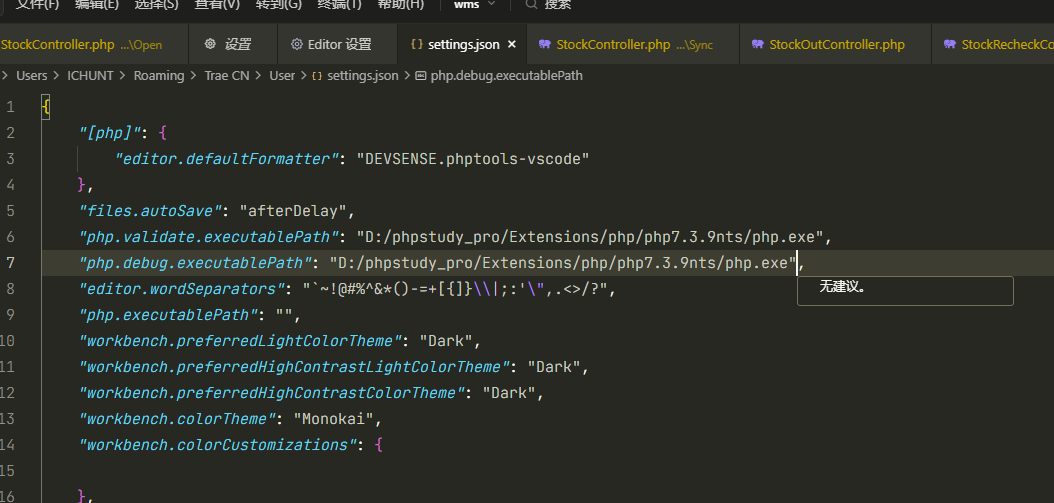Click PHP elephant icon on StockController.php ...\Sync tab
The width and height of the screenshot is (1054, 503).
545,44
